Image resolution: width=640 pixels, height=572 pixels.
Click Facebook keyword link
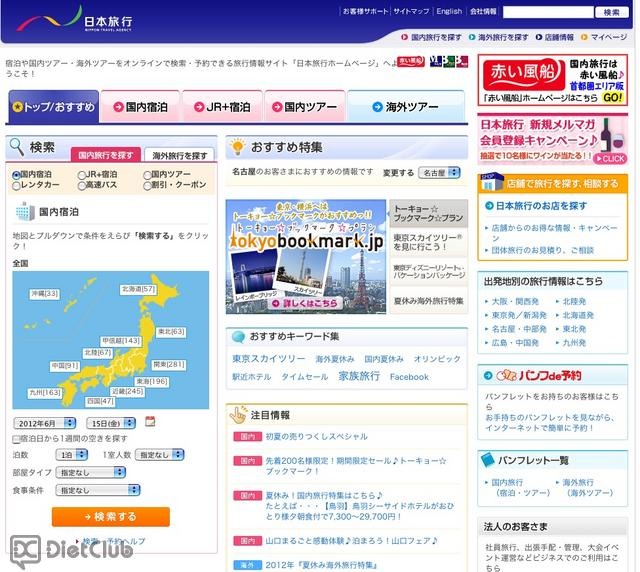point(409,377)
